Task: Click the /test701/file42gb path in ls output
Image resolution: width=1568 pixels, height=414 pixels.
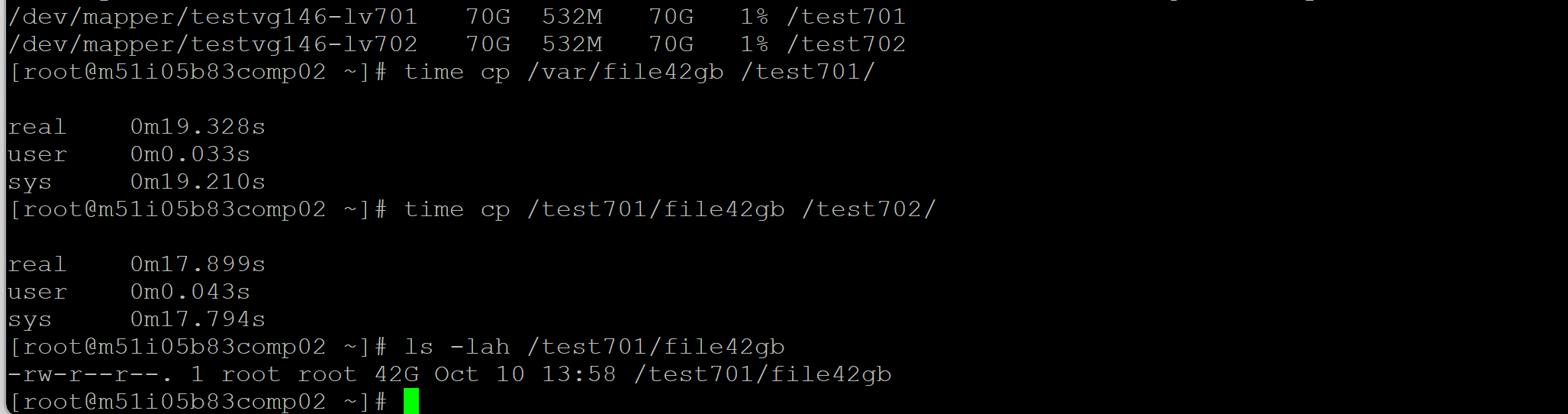Action: [762, 374]
